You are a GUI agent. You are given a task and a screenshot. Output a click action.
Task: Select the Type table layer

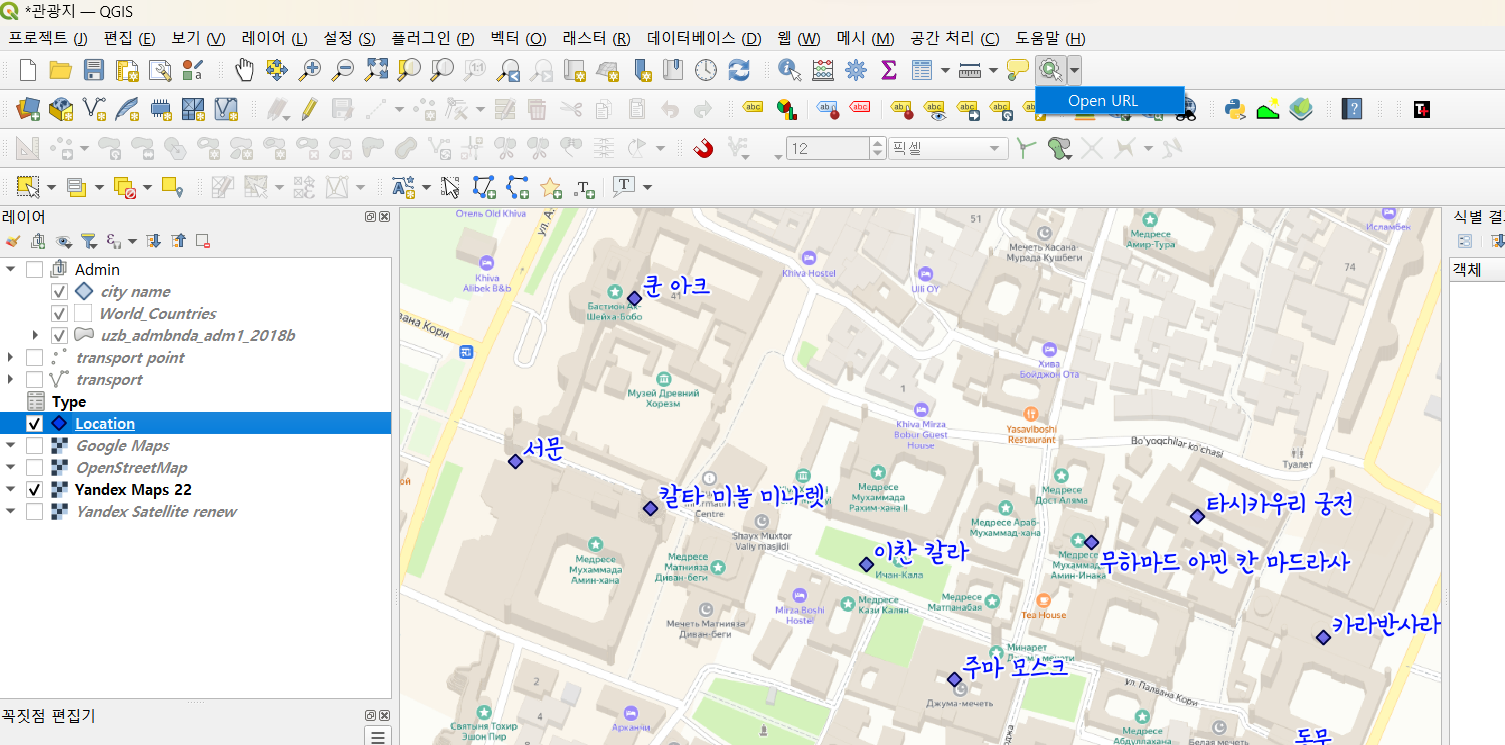click(69, 401)
